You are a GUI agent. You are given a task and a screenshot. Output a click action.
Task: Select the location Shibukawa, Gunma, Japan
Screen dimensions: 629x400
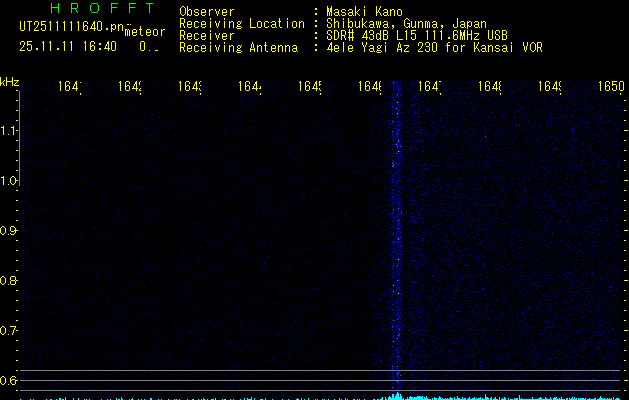click(x=406, y=24)
